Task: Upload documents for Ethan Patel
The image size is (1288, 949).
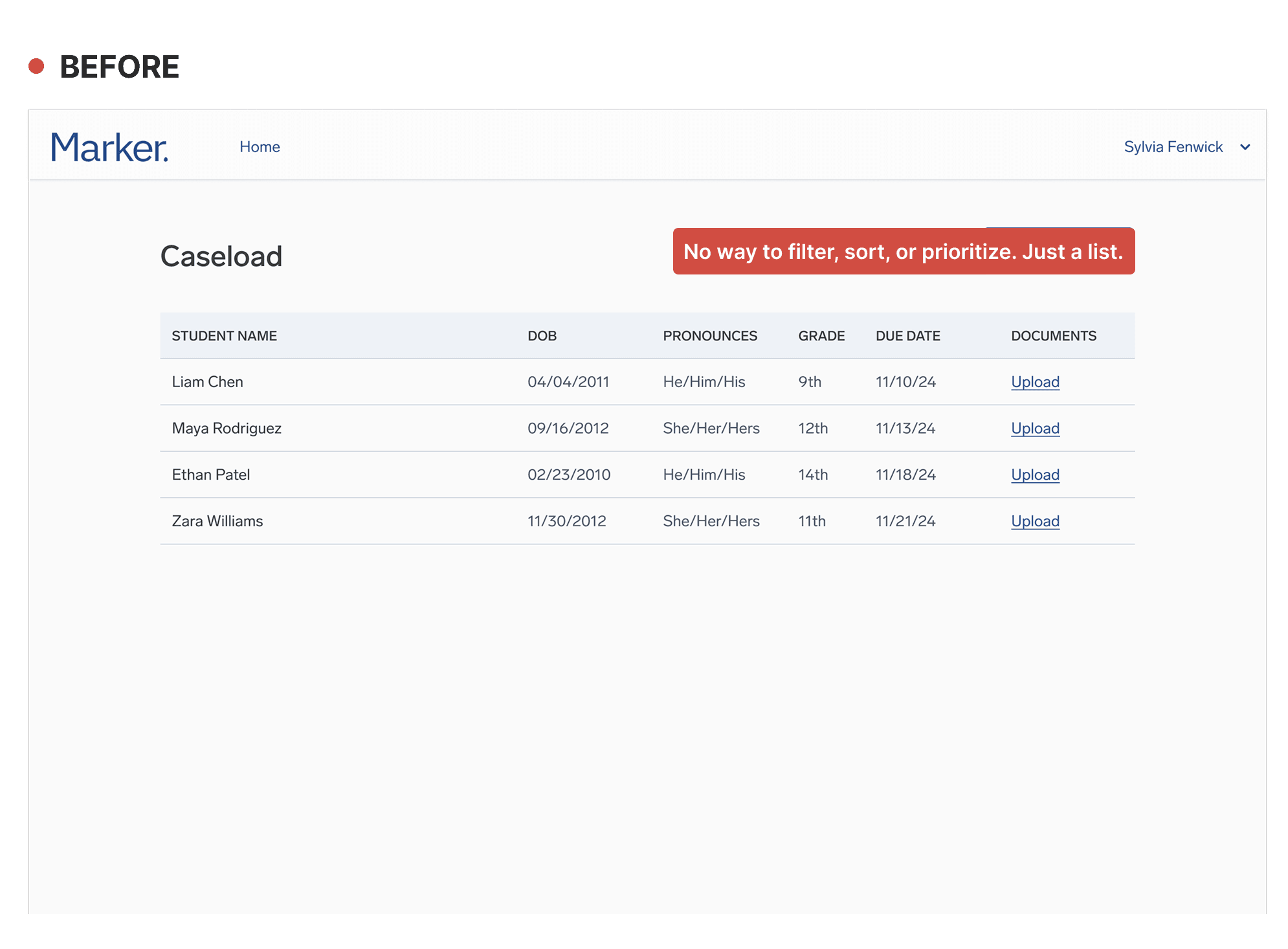Action: [x=1035, y=475]
